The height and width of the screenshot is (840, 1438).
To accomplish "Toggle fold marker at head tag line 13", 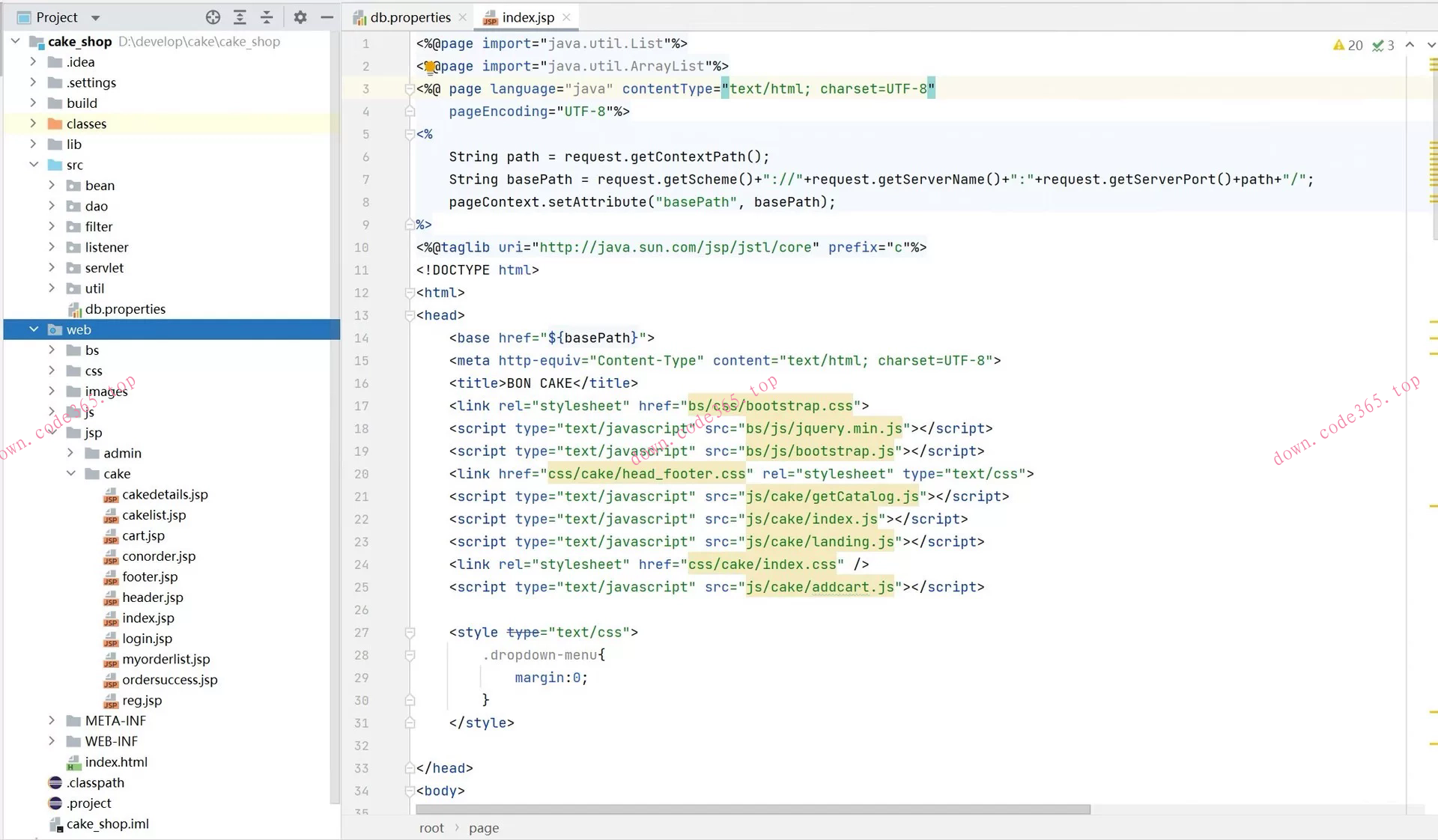I will (410, 315).
